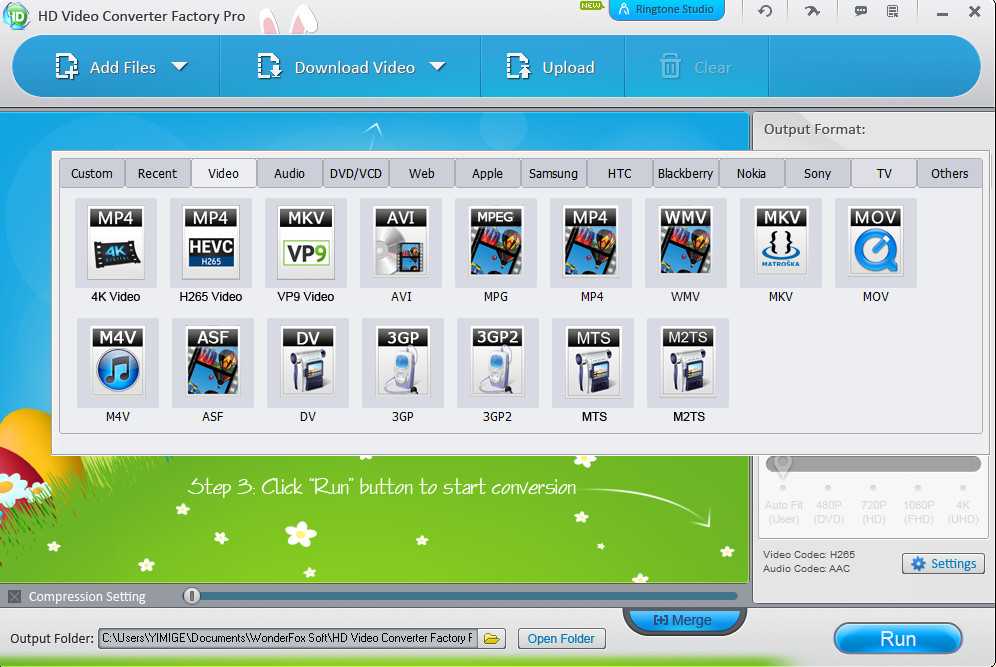Choose the MTS format icon

pyautogui.click(x=593, y=363)
